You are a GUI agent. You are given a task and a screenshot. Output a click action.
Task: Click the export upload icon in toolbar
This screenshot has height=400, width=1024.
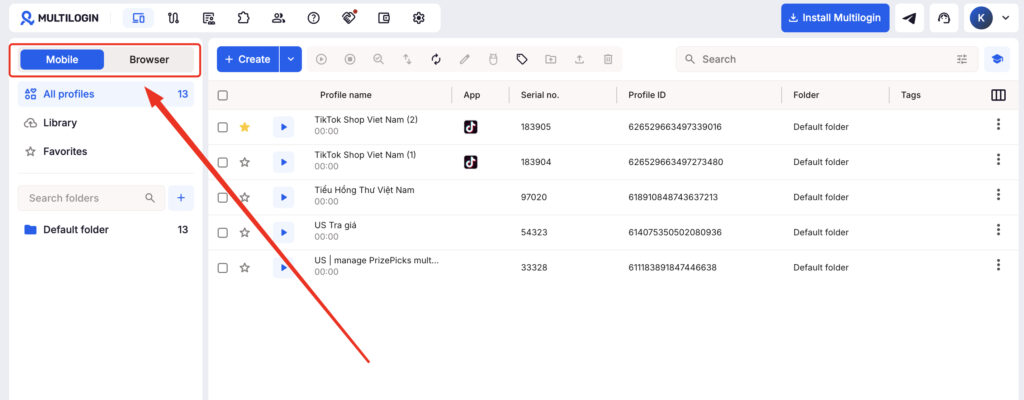point(579,59)
